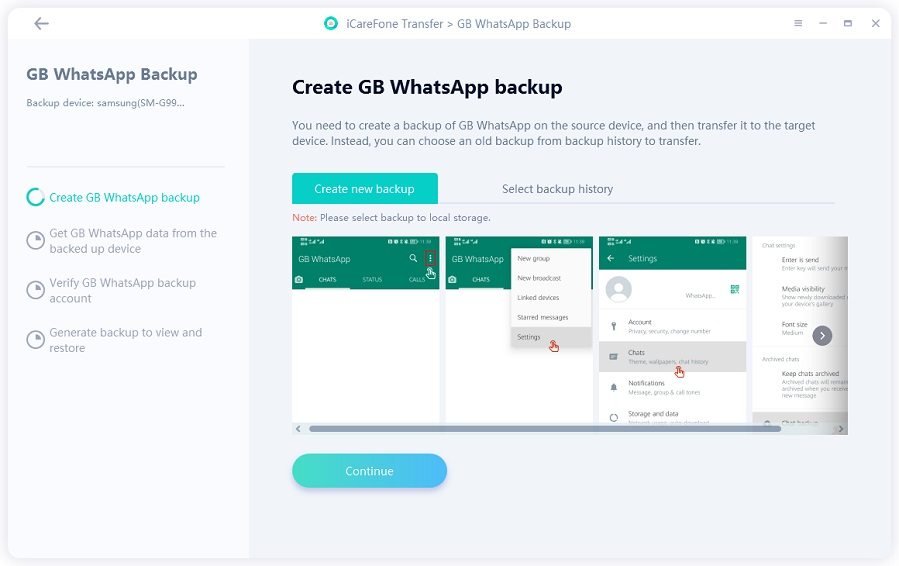Click the search icon in first tutorial image
Viewport: 899px width, 566px height.
(x=413, y=259)
